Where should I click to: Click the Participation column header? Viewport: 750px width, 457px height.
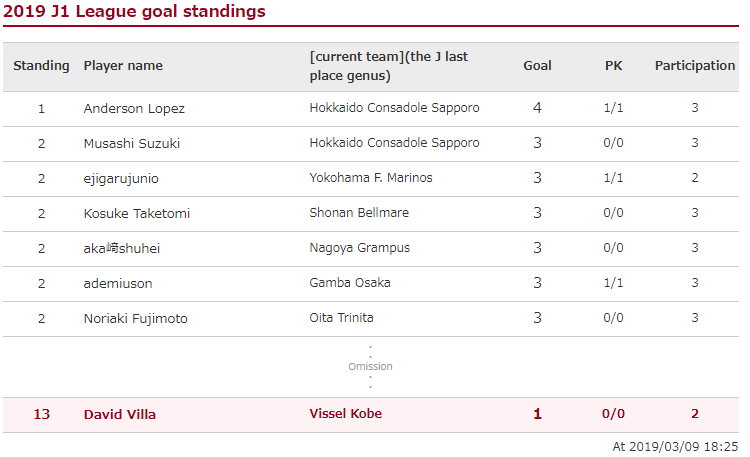click(695, 66)
